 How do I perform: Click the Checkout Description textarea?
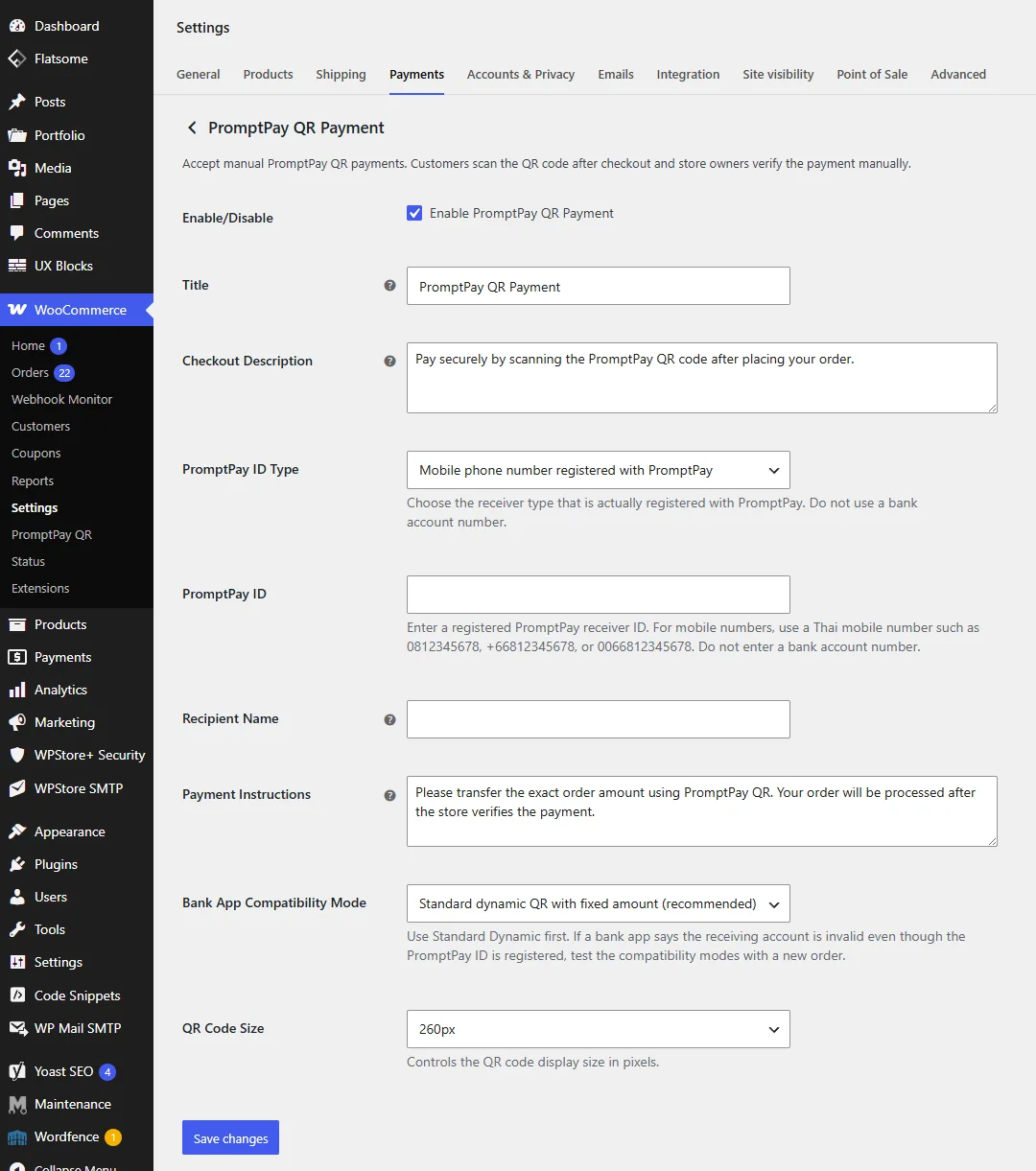click(702, 378)
